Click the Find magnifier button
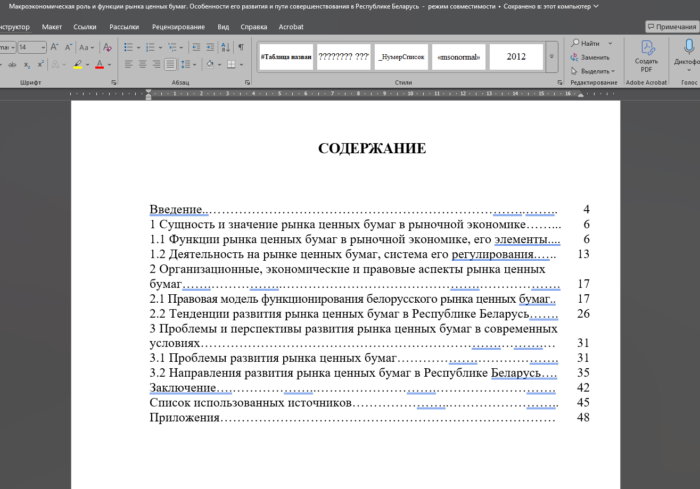700x489 pixels. click(586, 43)
